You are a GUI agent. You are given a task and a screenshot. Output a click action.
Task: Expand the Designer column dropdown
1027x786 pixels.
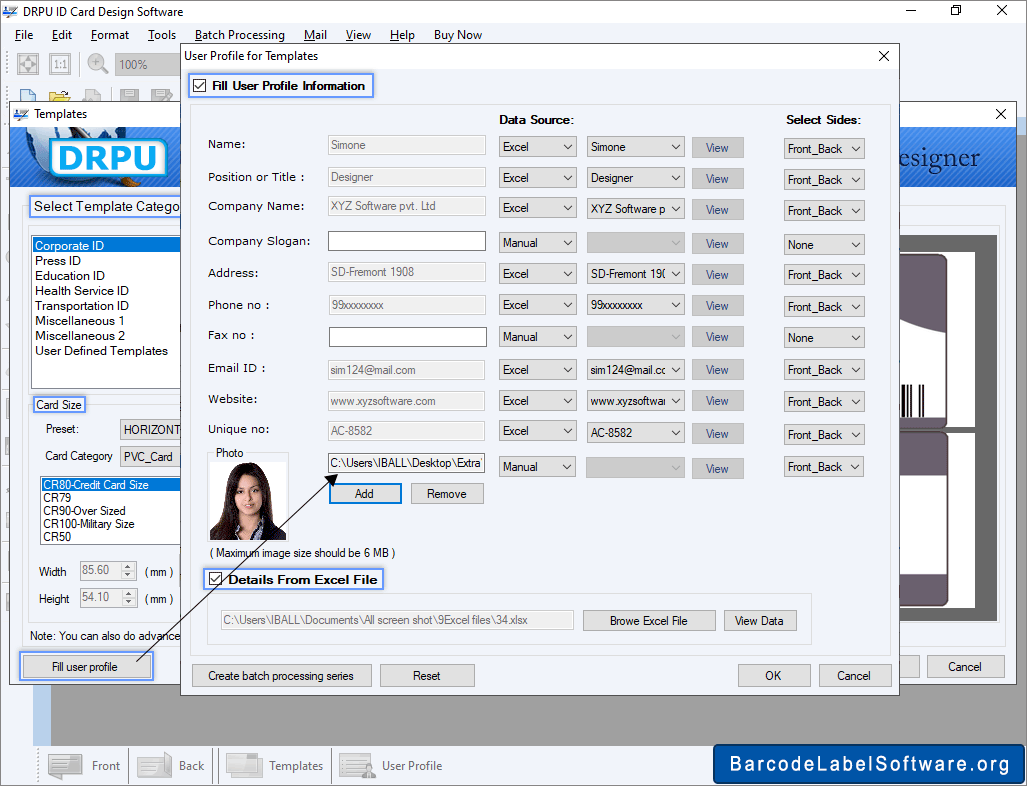point(635,178)
